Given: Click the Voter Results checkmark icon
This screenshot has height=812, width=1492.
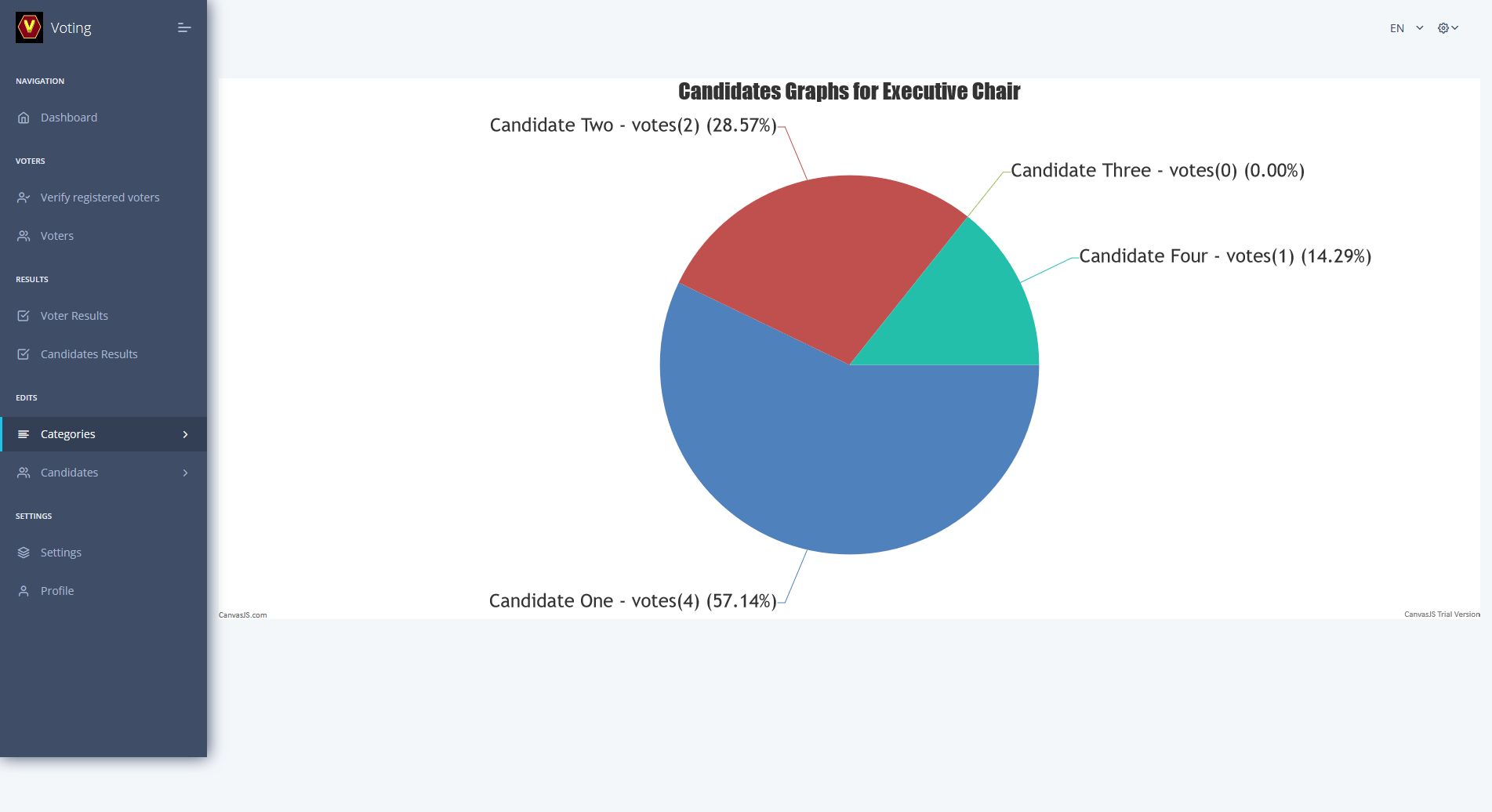Looking at the screenshot, I should pos(24,316).
